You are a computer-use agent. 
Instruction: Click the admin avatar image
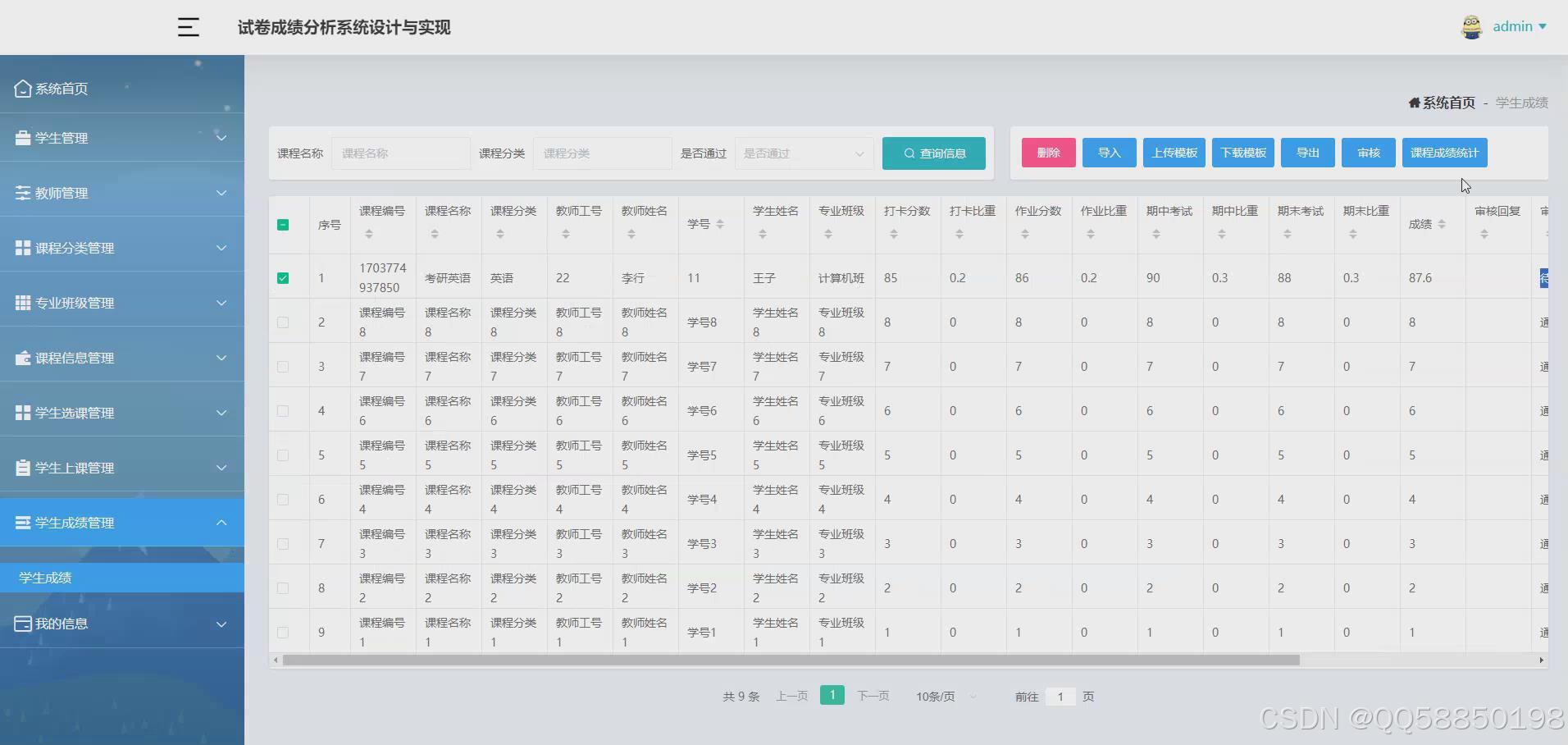(x=1472, y=27)
